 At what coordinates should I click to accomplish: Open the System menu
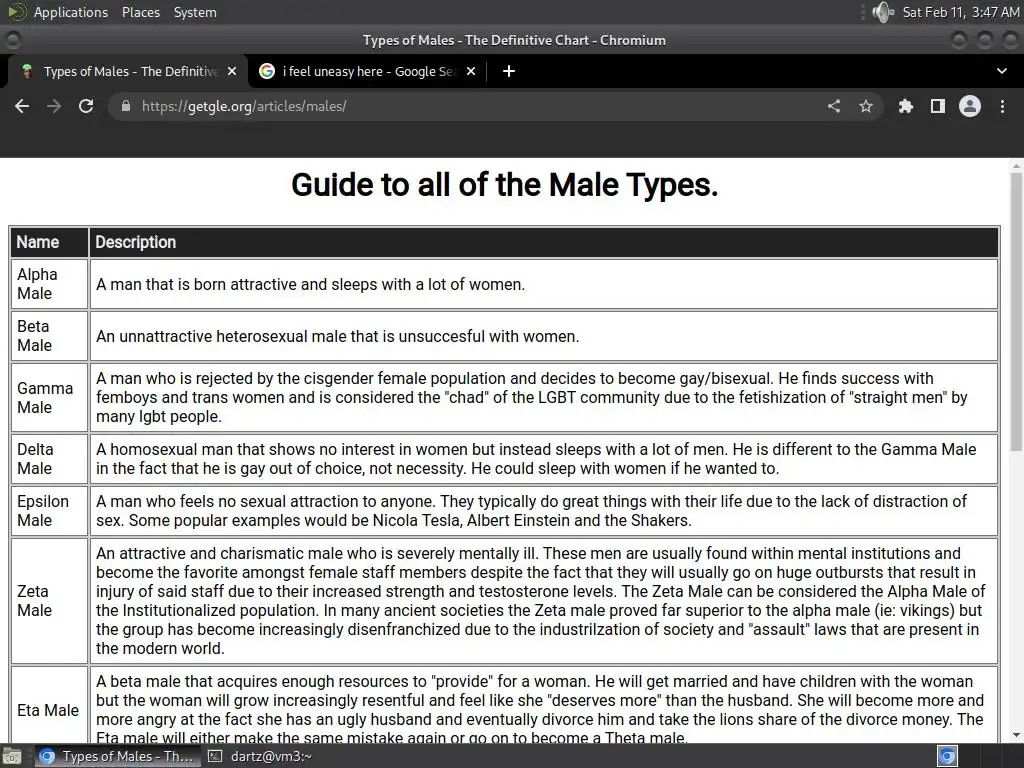point(195,12)
